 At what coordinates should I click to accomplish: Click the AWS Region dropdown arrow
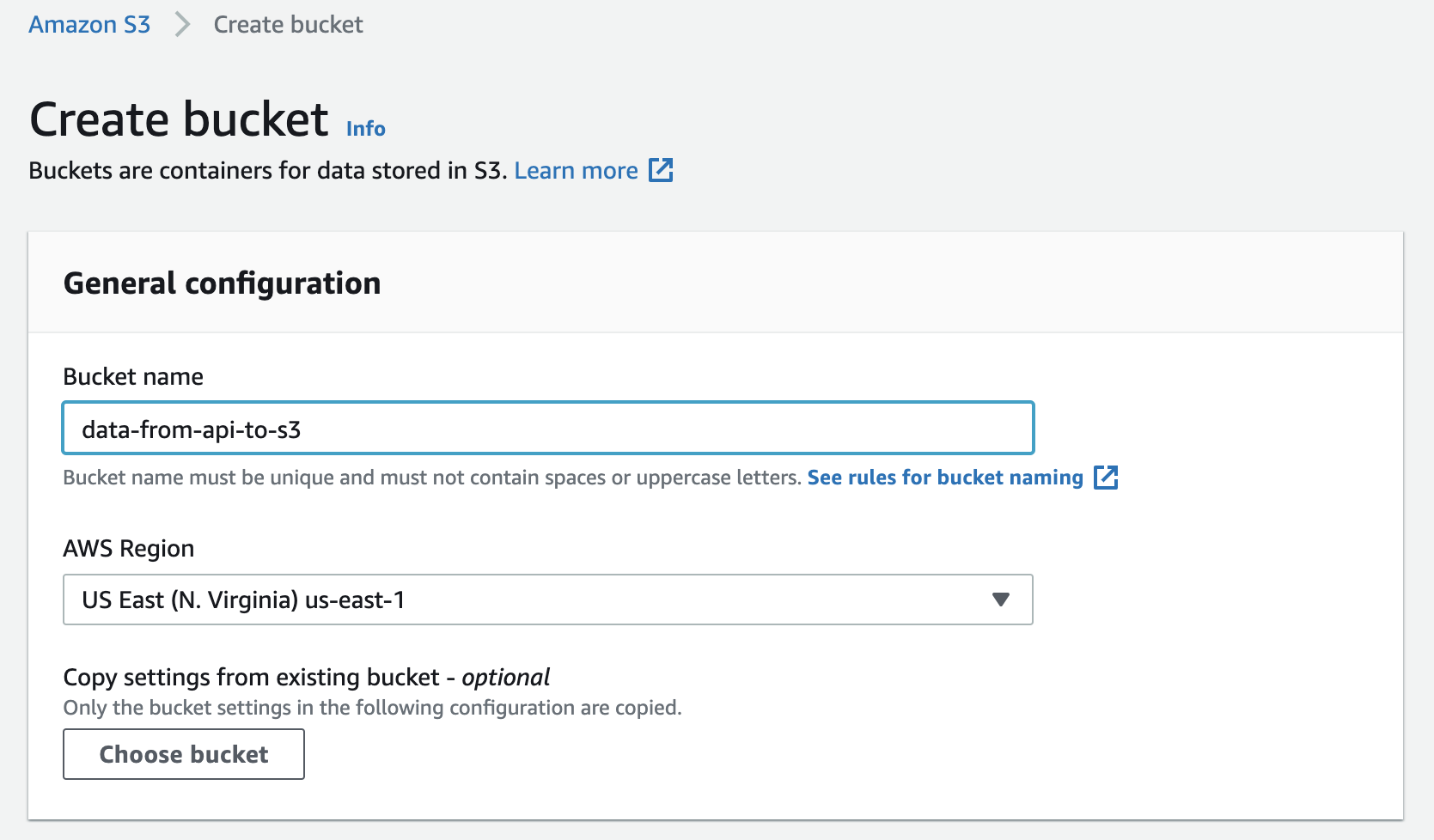pyautogui.click(x=1000, y=600)
